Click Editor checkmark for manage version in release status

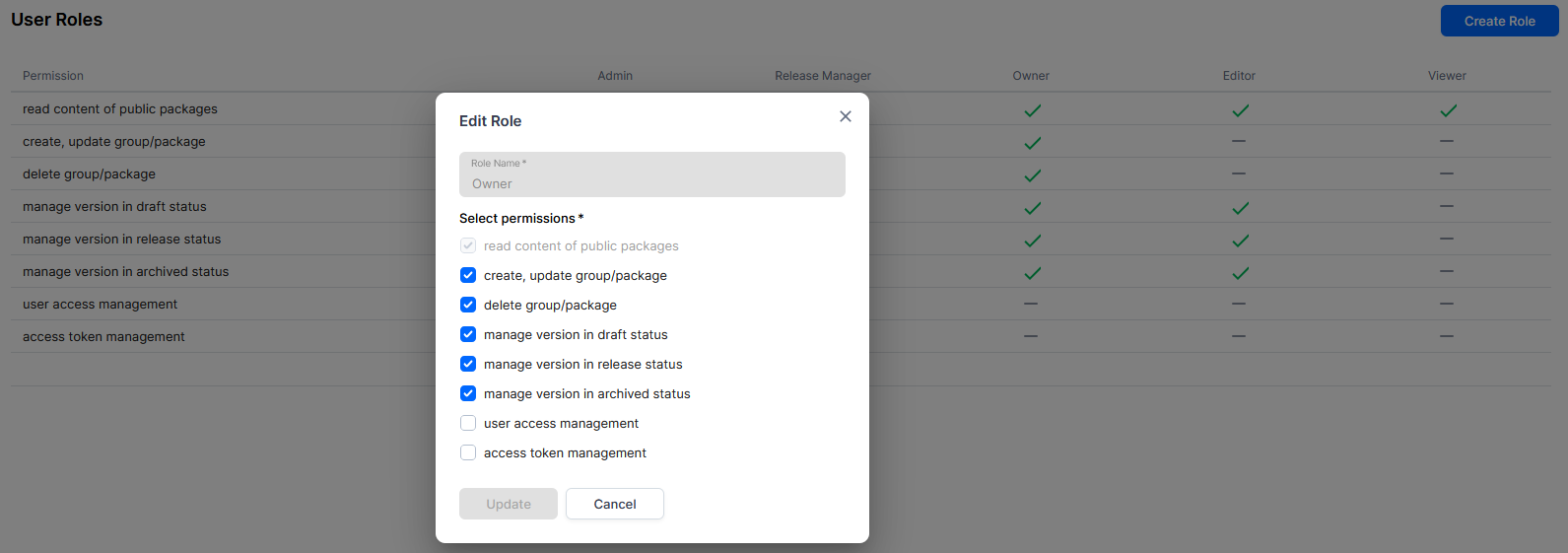click(x=1240, y=241)
